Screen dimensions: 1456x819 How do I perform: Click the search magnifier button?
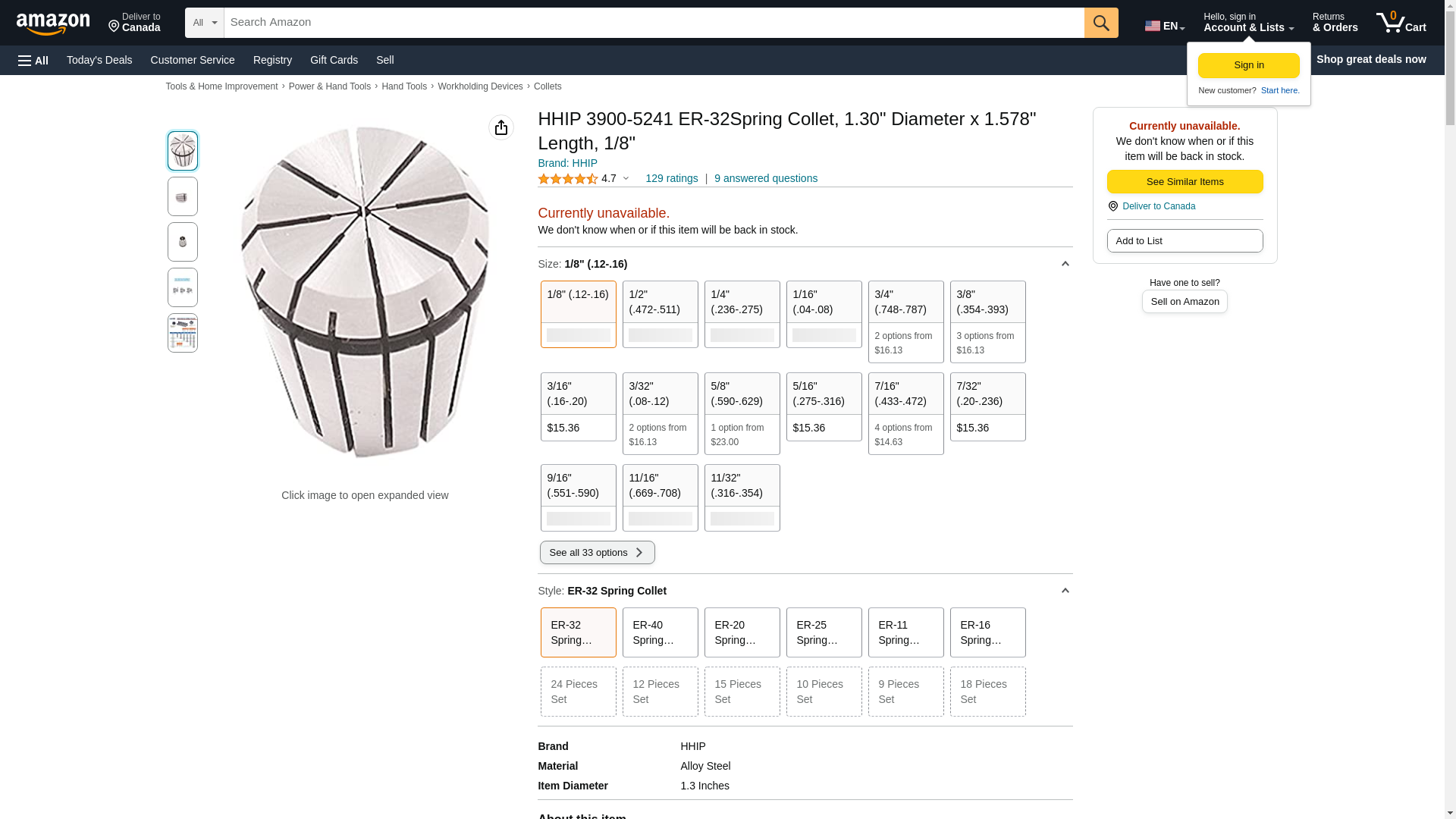1101,23
